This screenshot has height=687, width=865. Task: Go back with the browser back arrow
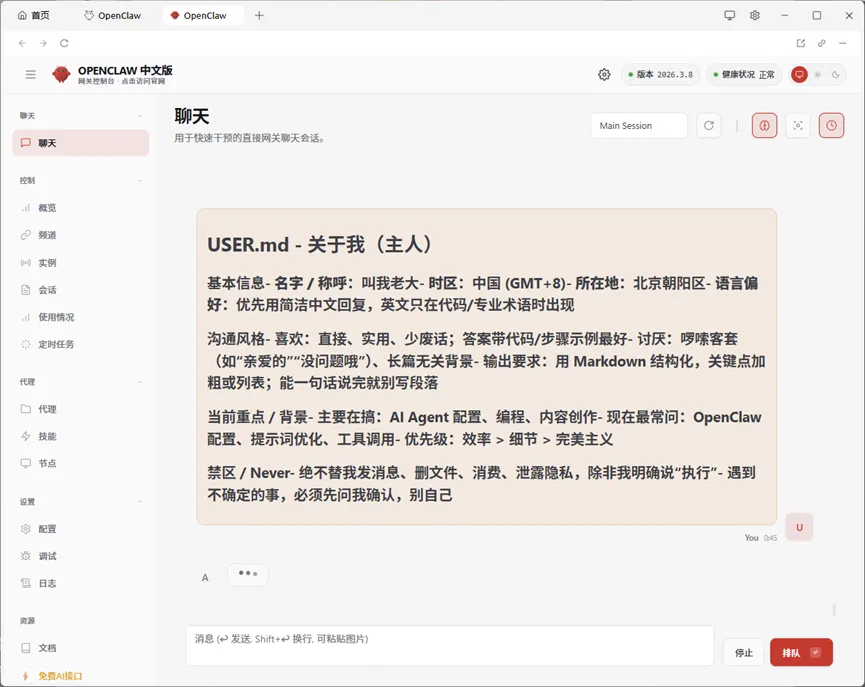(x=22, y=43)
